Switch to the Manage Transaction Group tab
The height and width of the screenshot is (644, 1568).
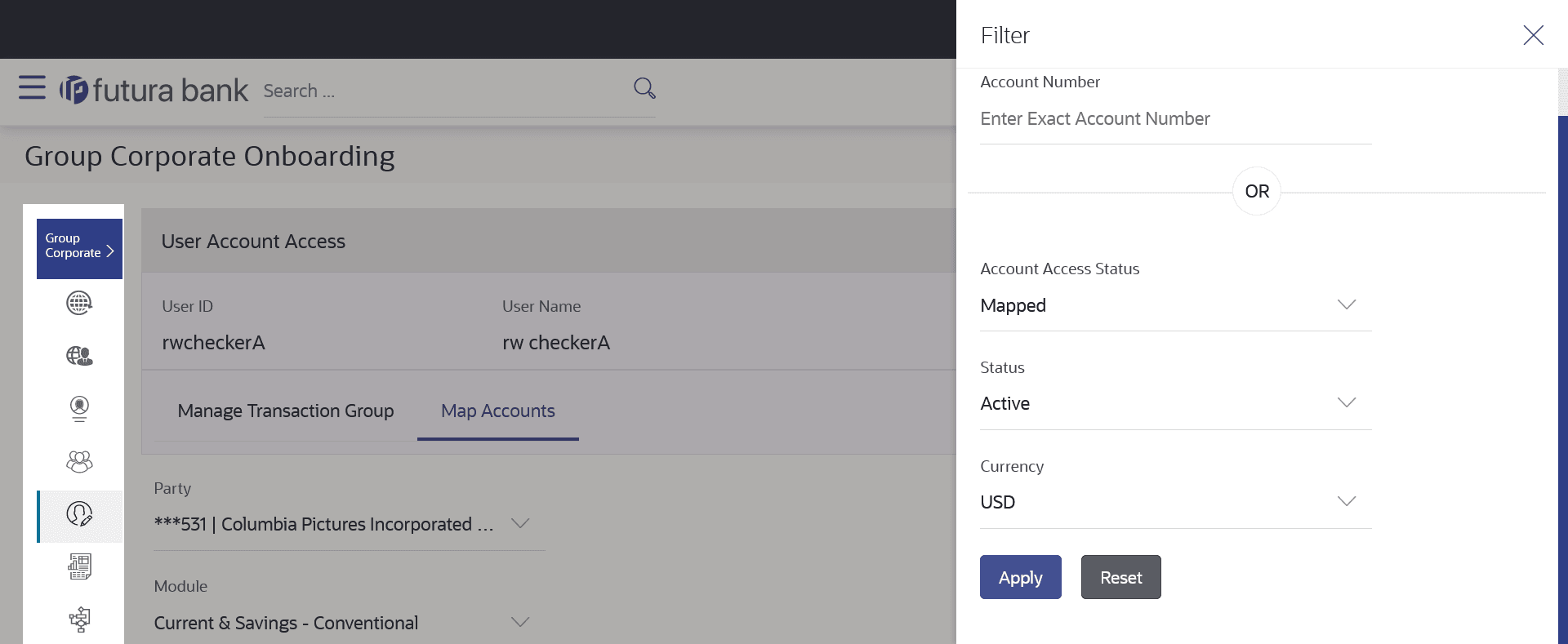(286, 411)
